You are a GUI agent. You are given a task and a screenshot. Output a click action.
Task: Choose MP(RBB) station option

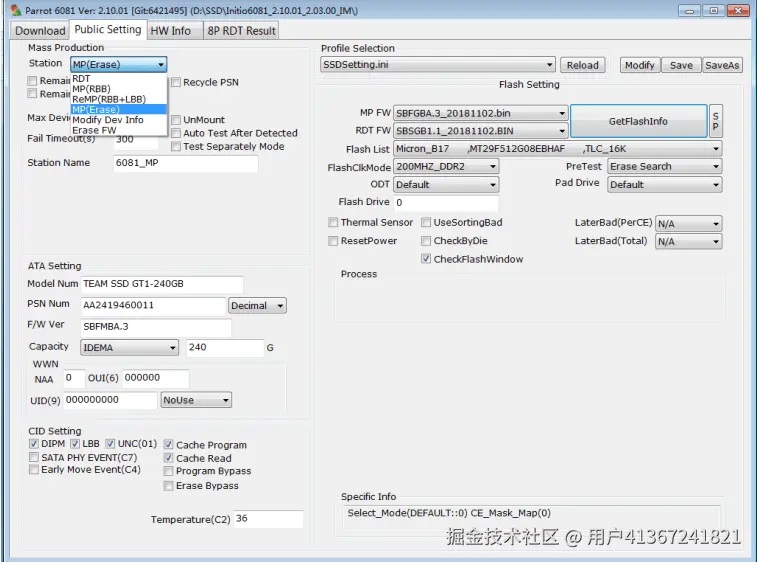118,89
